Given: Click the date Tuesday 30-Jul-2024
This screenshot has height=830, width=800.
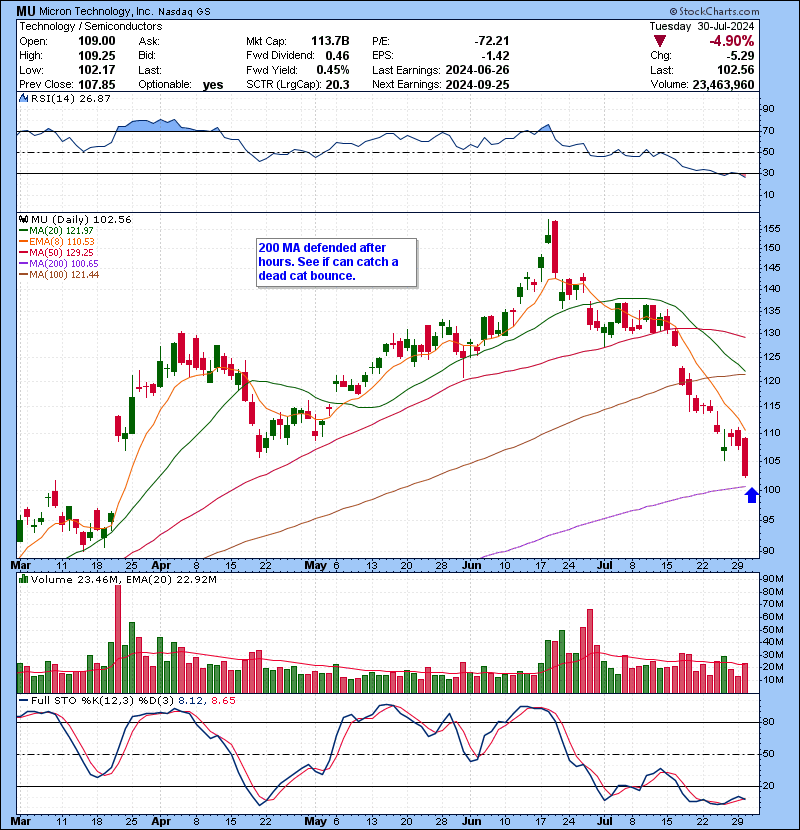Looking at the screenshot, I should tap(702, 26).
